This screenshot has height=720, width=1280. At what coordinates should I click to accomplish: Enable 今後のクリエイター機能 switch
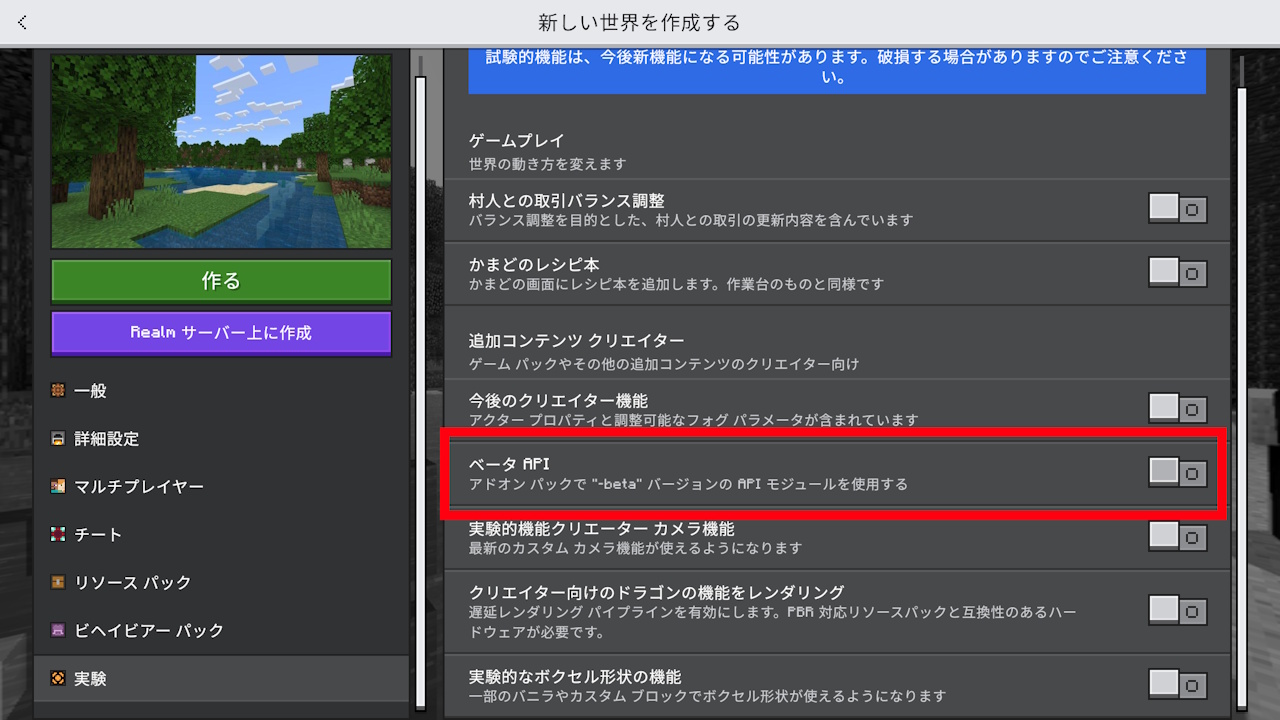[1177, 408]
